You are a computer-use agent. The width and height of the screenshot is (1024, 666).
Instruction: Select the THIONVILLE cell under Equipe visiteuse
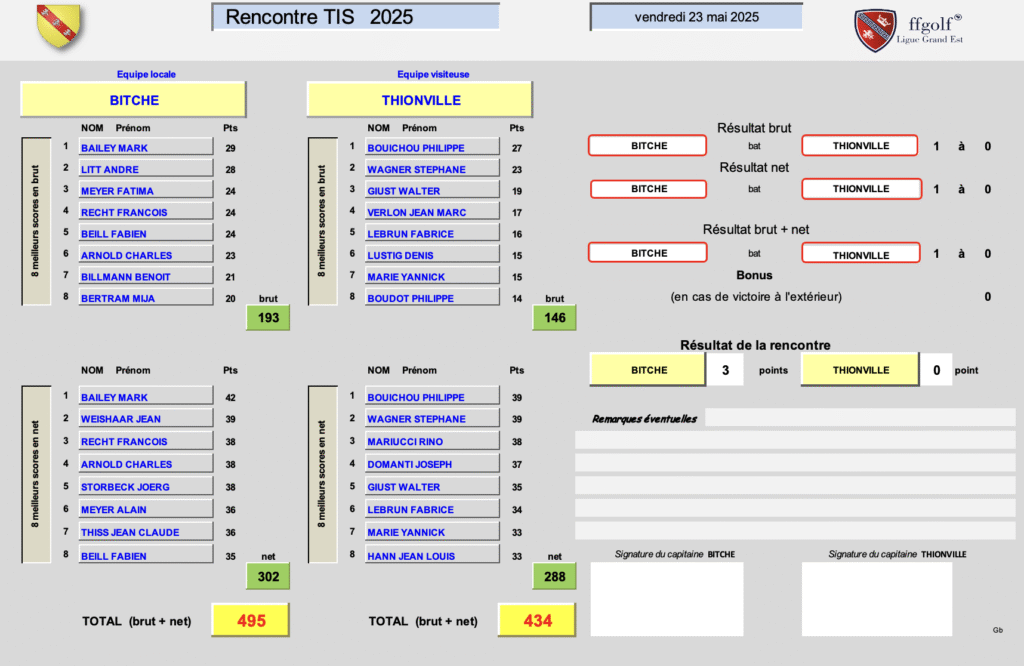pos(420,100)
